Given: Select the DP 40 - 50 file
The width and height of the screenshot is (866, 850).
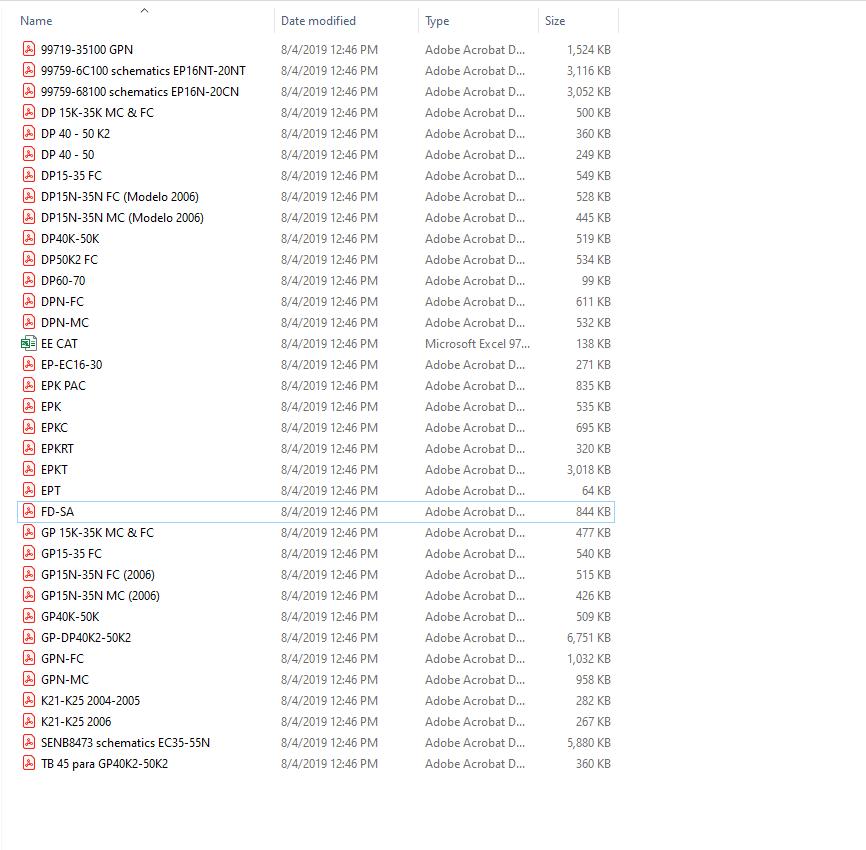Looking at the screenshot, I should coord(67,155).
